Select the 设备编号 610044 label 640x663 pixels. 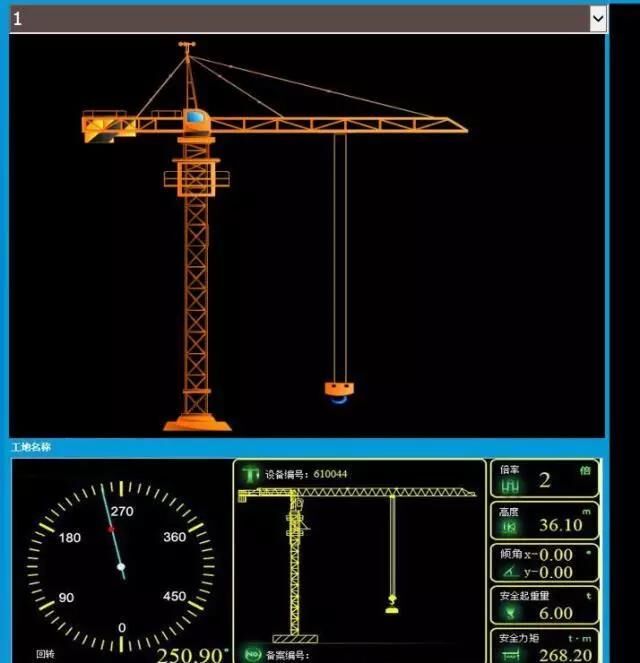point(306,473)
